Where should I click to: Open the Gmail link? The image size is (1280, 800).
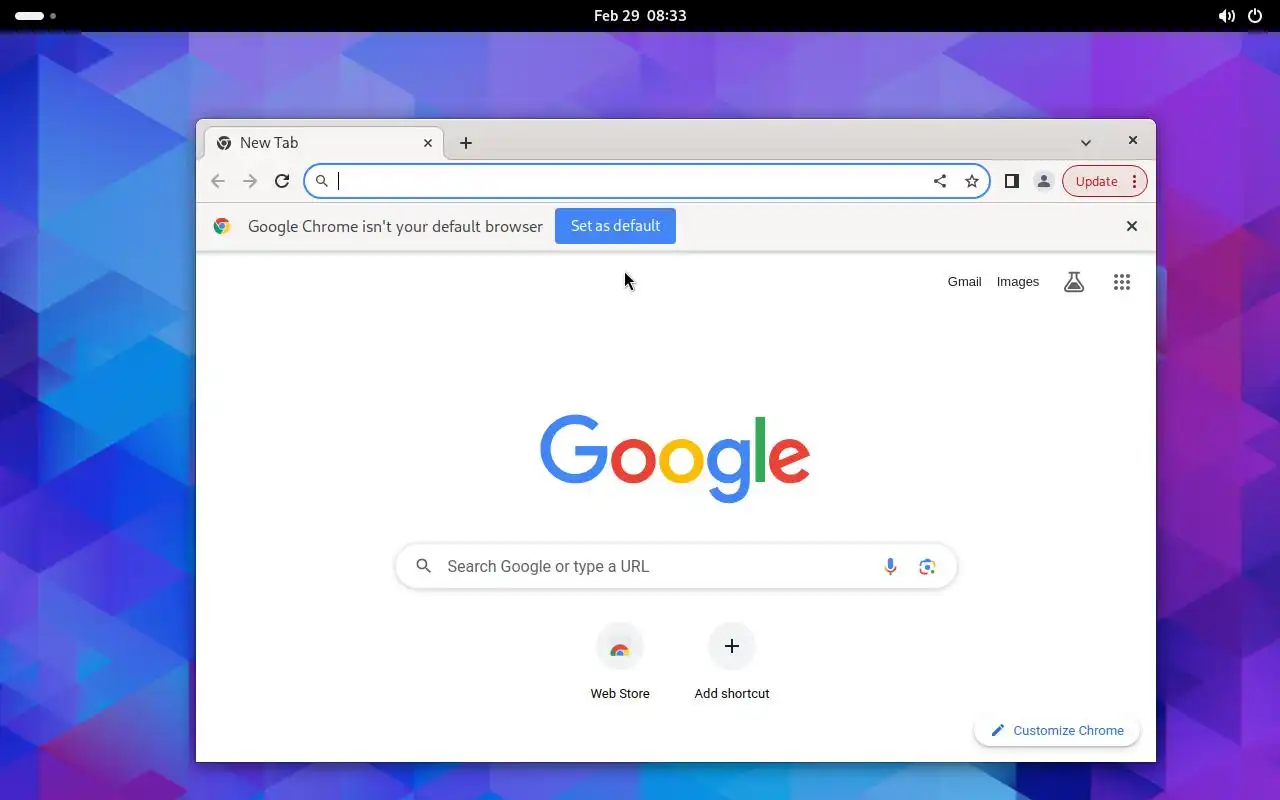coord(964,282)
